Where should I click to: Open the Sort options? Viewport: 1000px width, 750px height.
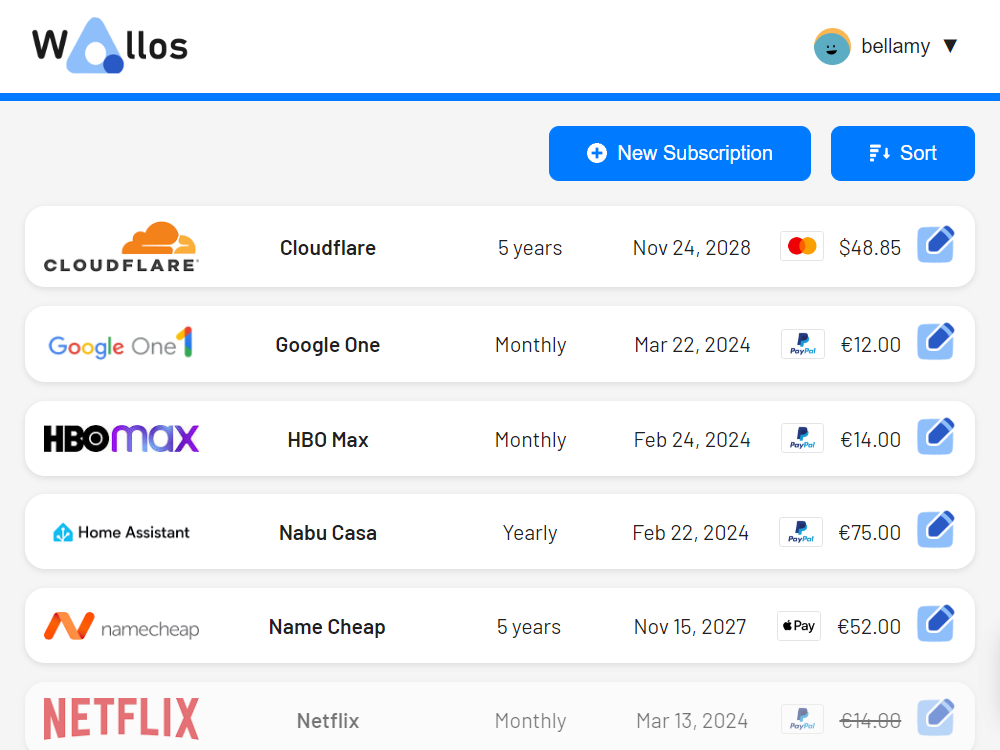[902, 153]
